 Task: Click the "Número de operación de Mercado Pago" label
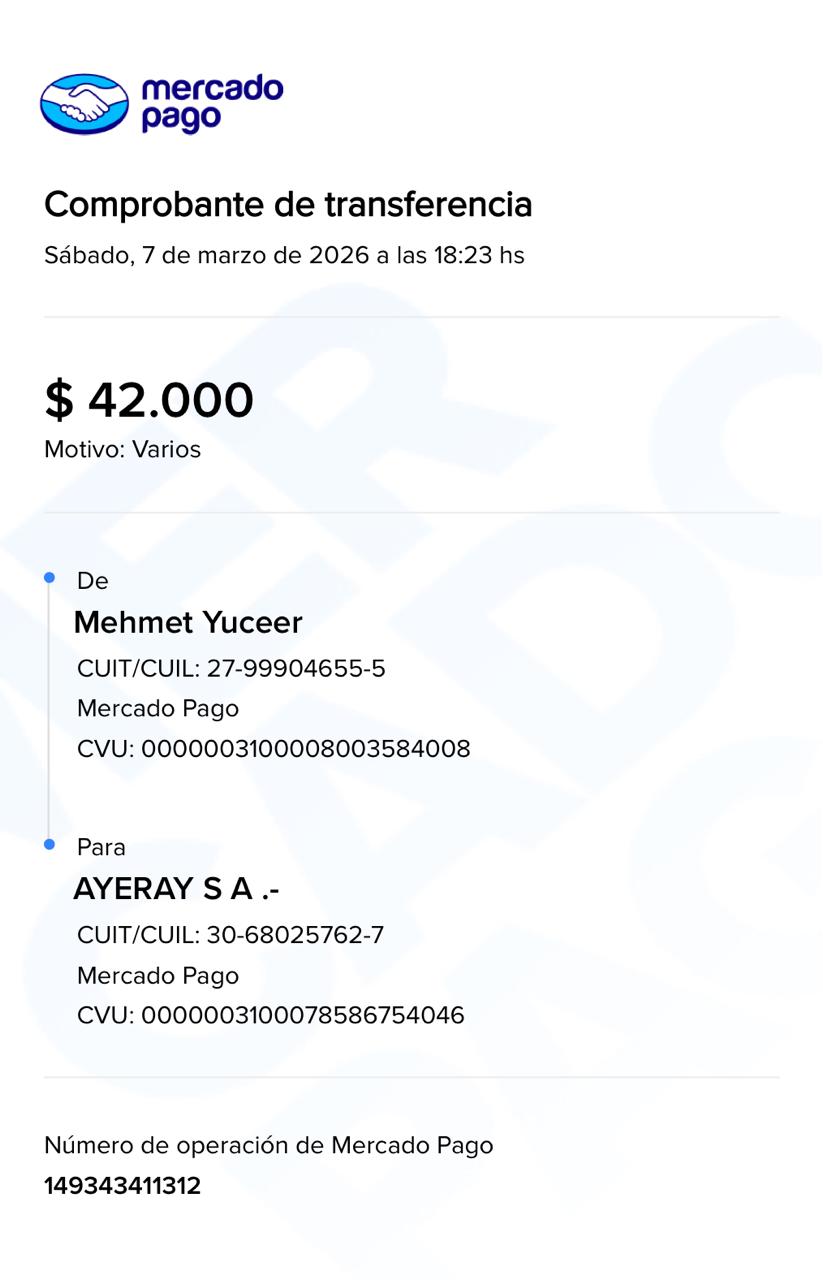268,1145
